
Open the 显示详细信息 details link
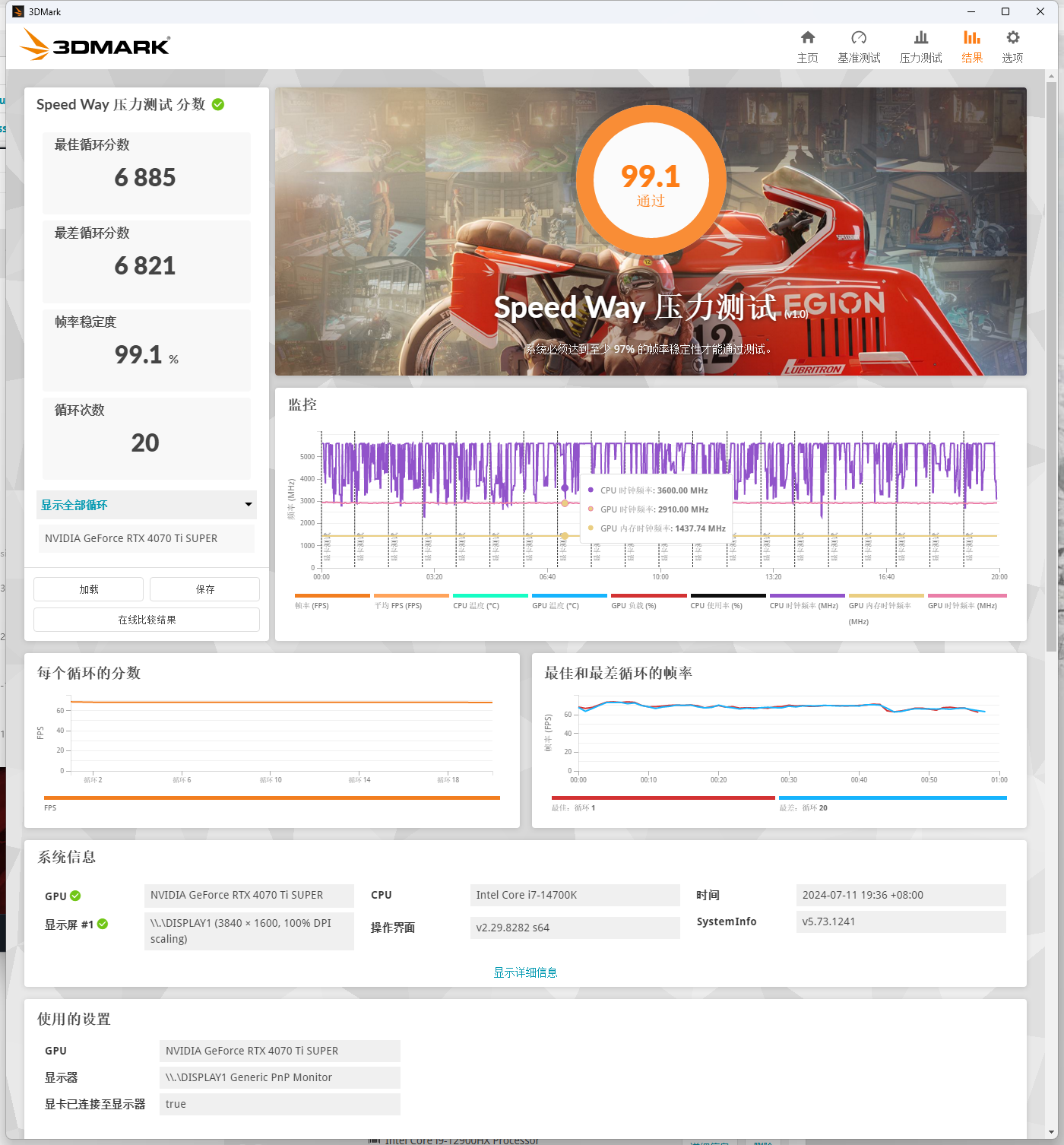(x=524, y=972)
